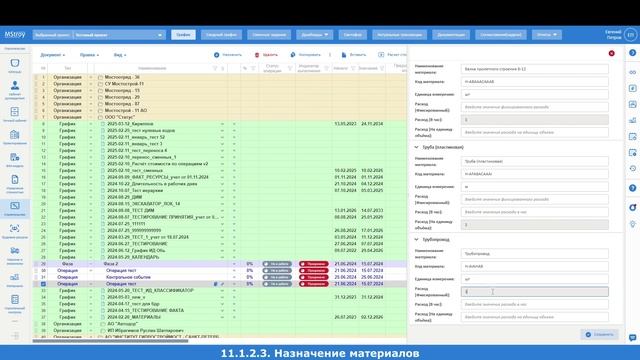The image size is (640, 360).
Task: Open the face-scan icon in left sidebar
Action: tap(15, 229)
